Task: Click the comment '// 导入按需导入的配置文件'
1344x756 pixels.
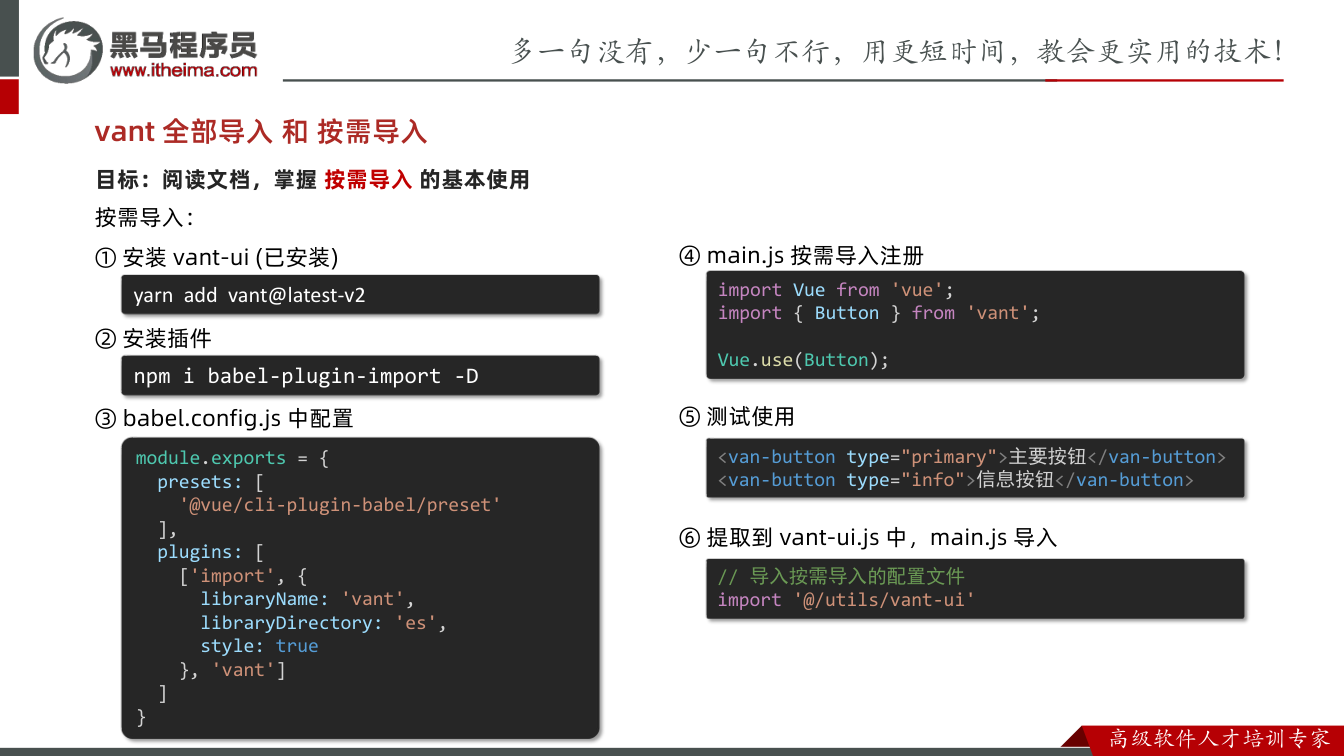Action: click(x=841, y=576)
